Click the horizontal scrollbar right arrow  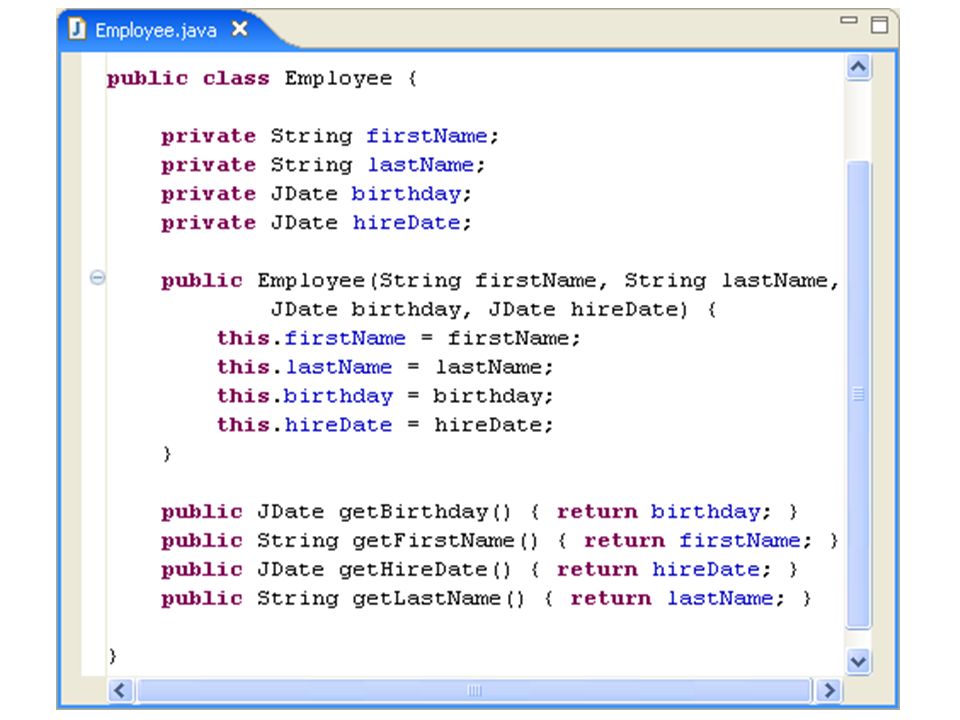829,691
